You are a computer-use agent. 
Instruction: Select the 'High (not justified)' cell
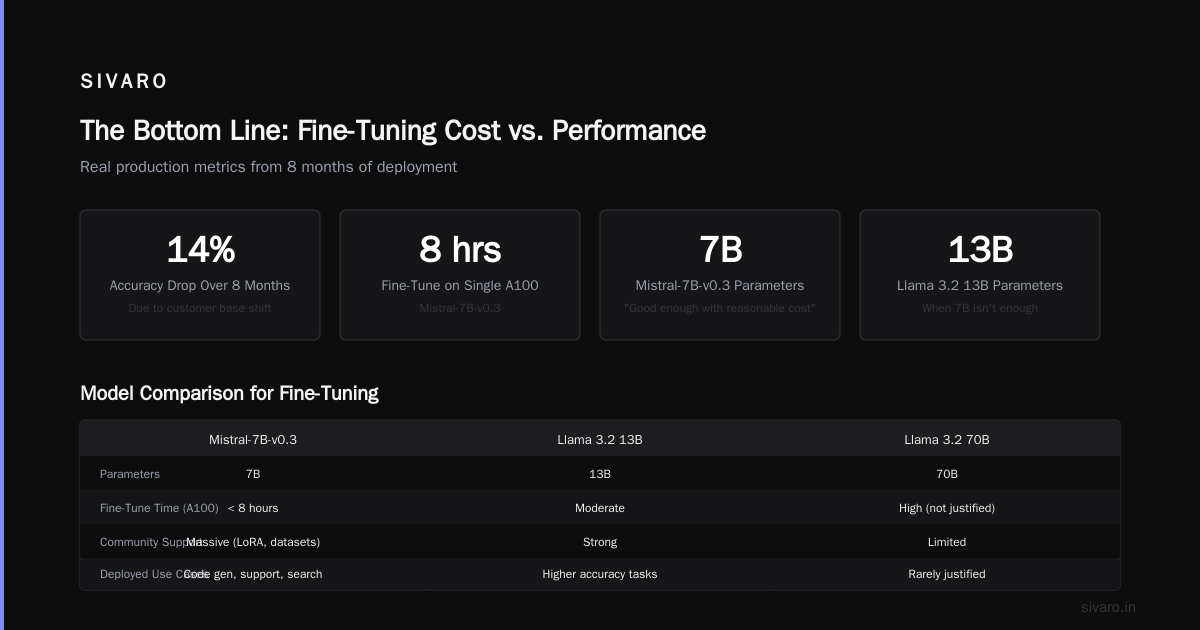pos(947,508)
